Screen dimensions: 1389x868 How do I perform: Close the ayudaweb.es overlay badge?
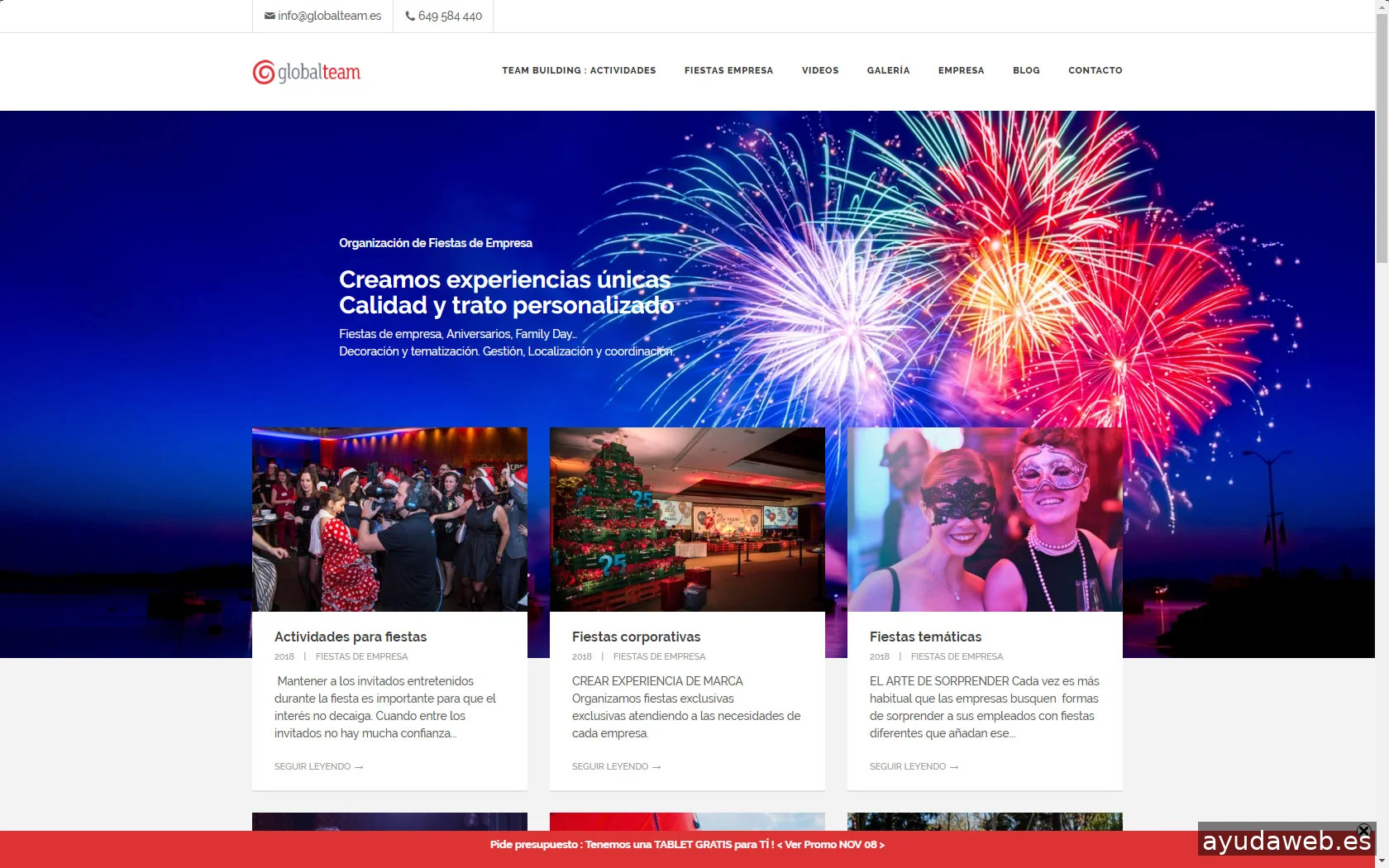pyautogui.click(x=1363, y=830)
